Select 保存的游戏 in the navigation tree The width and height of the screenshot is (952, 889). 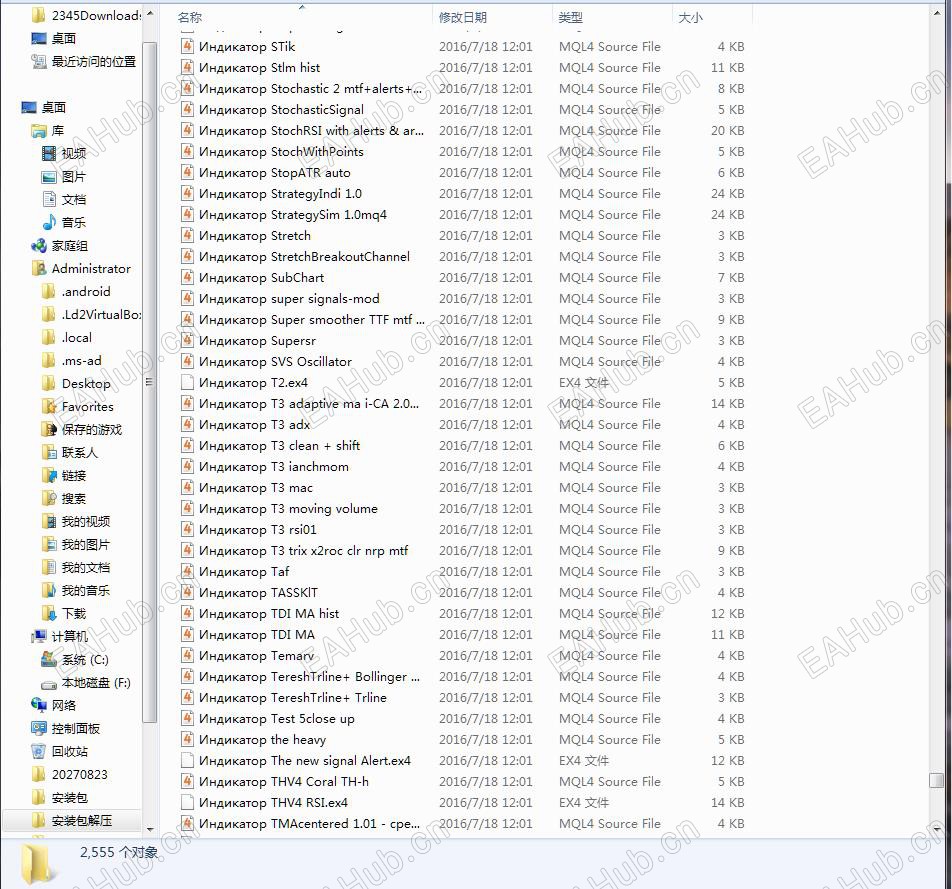tap(92, 430)
